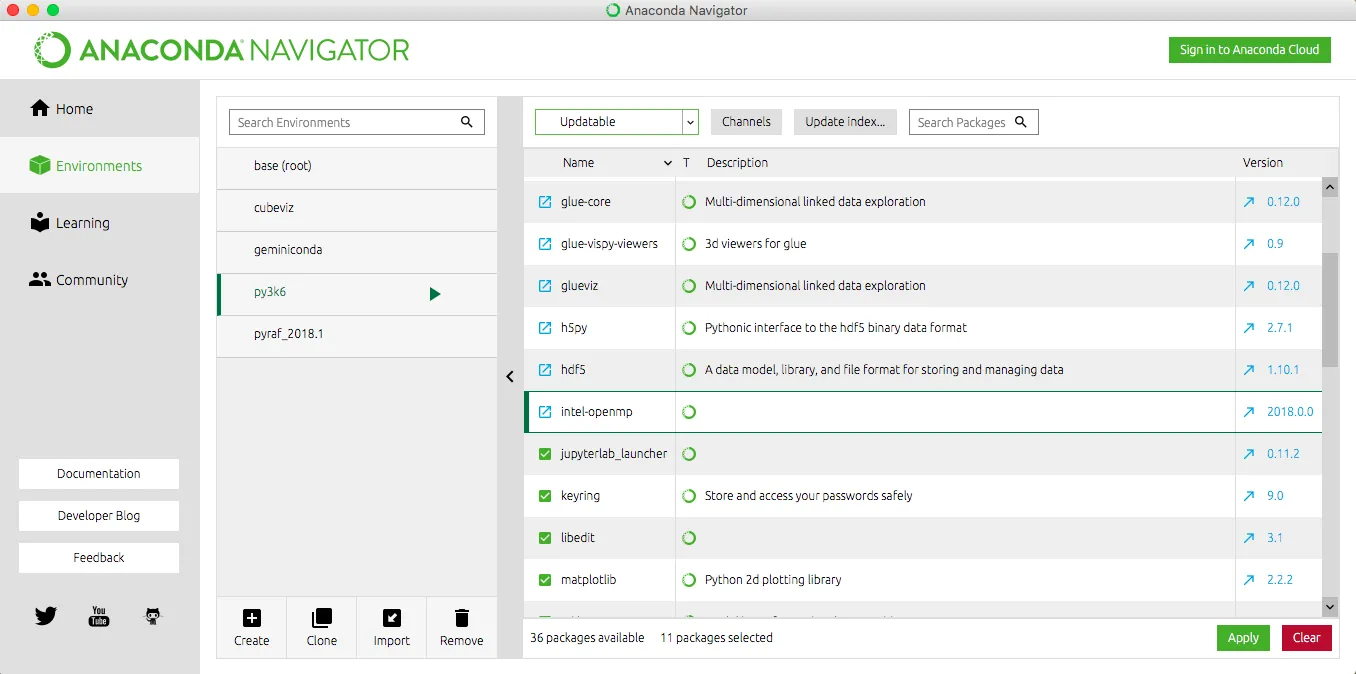
Task: Toggle the intel-openmp package checkbox
Action: [545, 412]
